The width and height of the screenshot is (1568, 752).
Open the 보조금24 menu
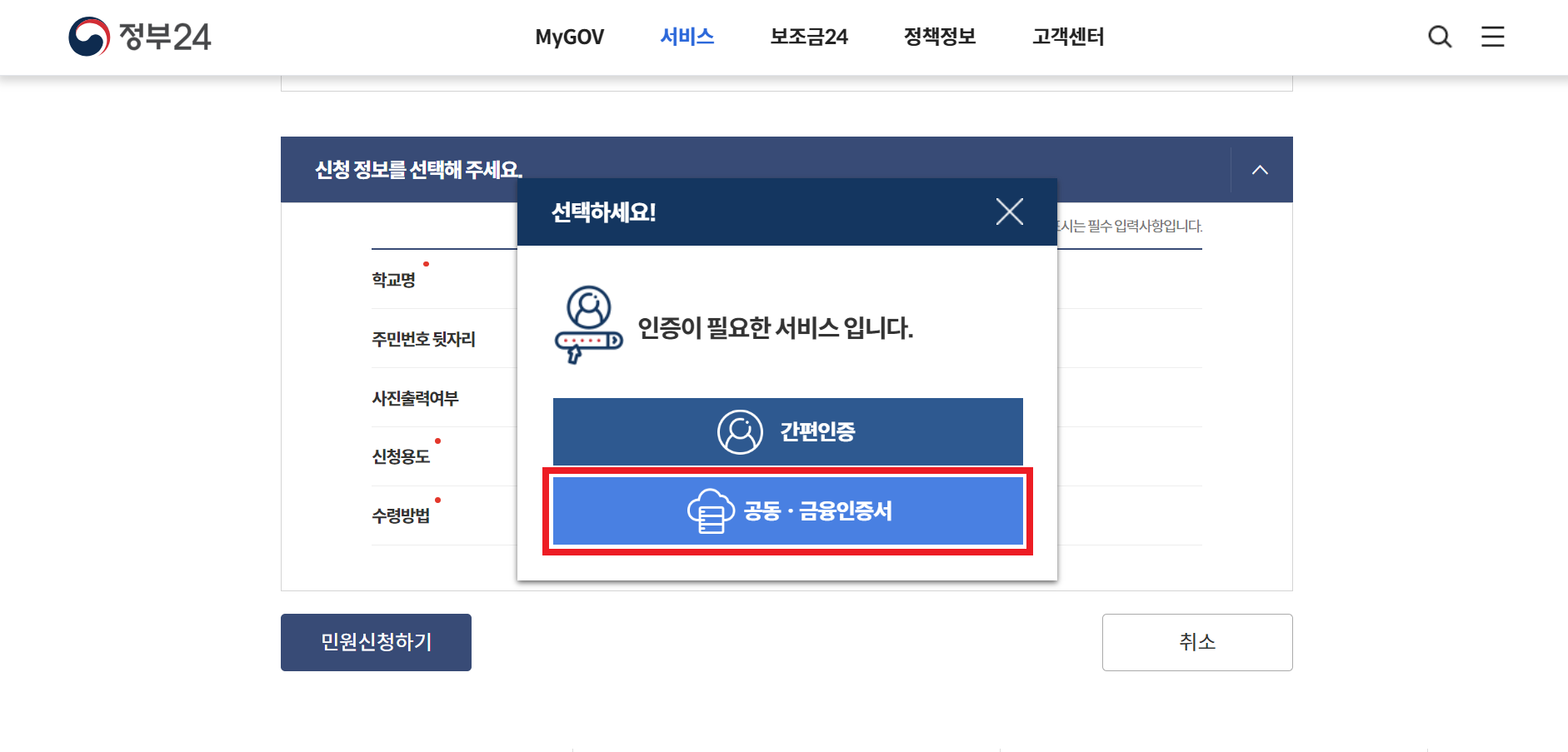click(809, 37)
